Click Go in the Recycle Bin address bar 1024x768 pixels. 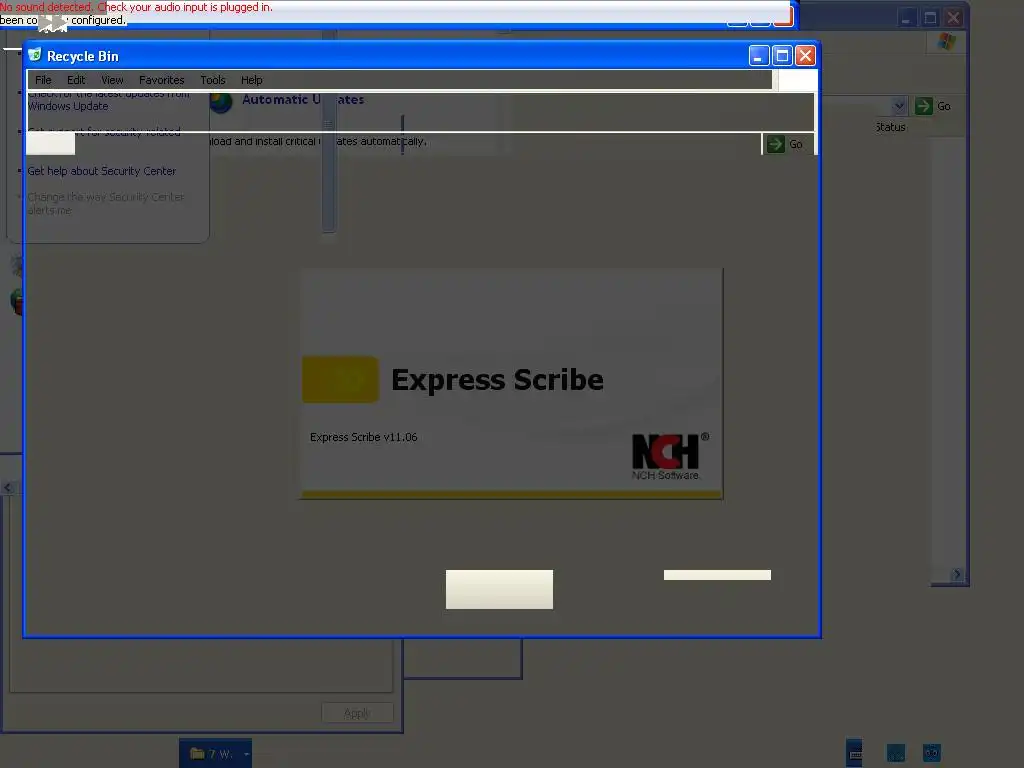tap(786, 144)
